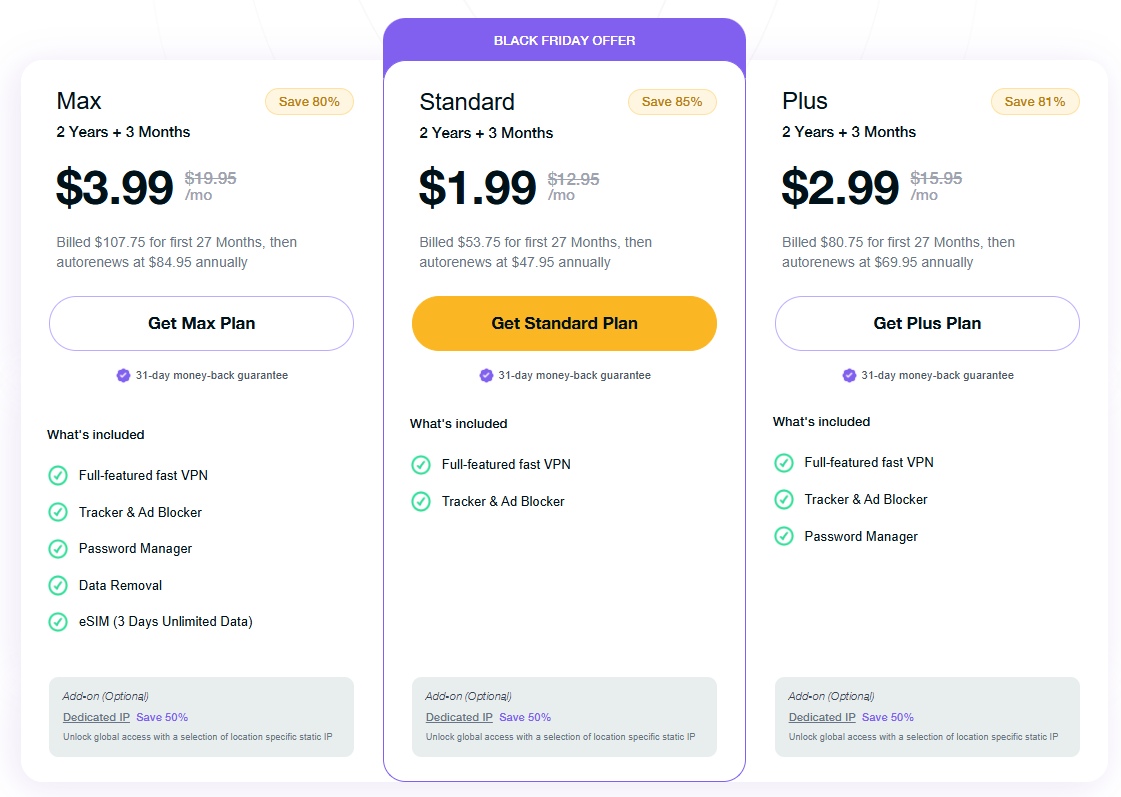Click the Data Removal checkmark icon
The height and width of the screenshot is (797, 1121).
pyautogui.click(x=58, y=585)
